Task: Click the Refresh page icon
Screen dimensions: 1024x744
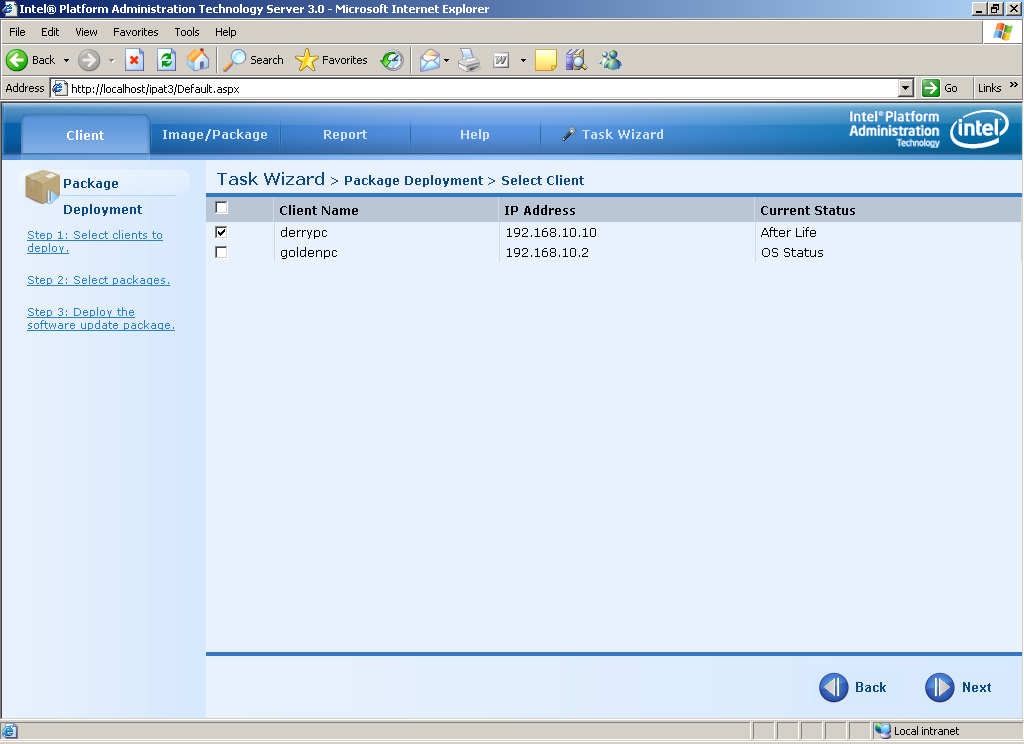Action: click(x=167, y=60)
